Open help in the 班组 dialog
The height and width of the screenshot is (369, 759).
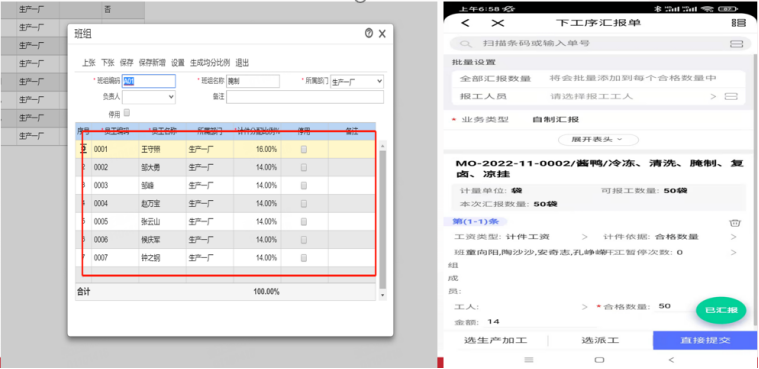coord(369,33)
